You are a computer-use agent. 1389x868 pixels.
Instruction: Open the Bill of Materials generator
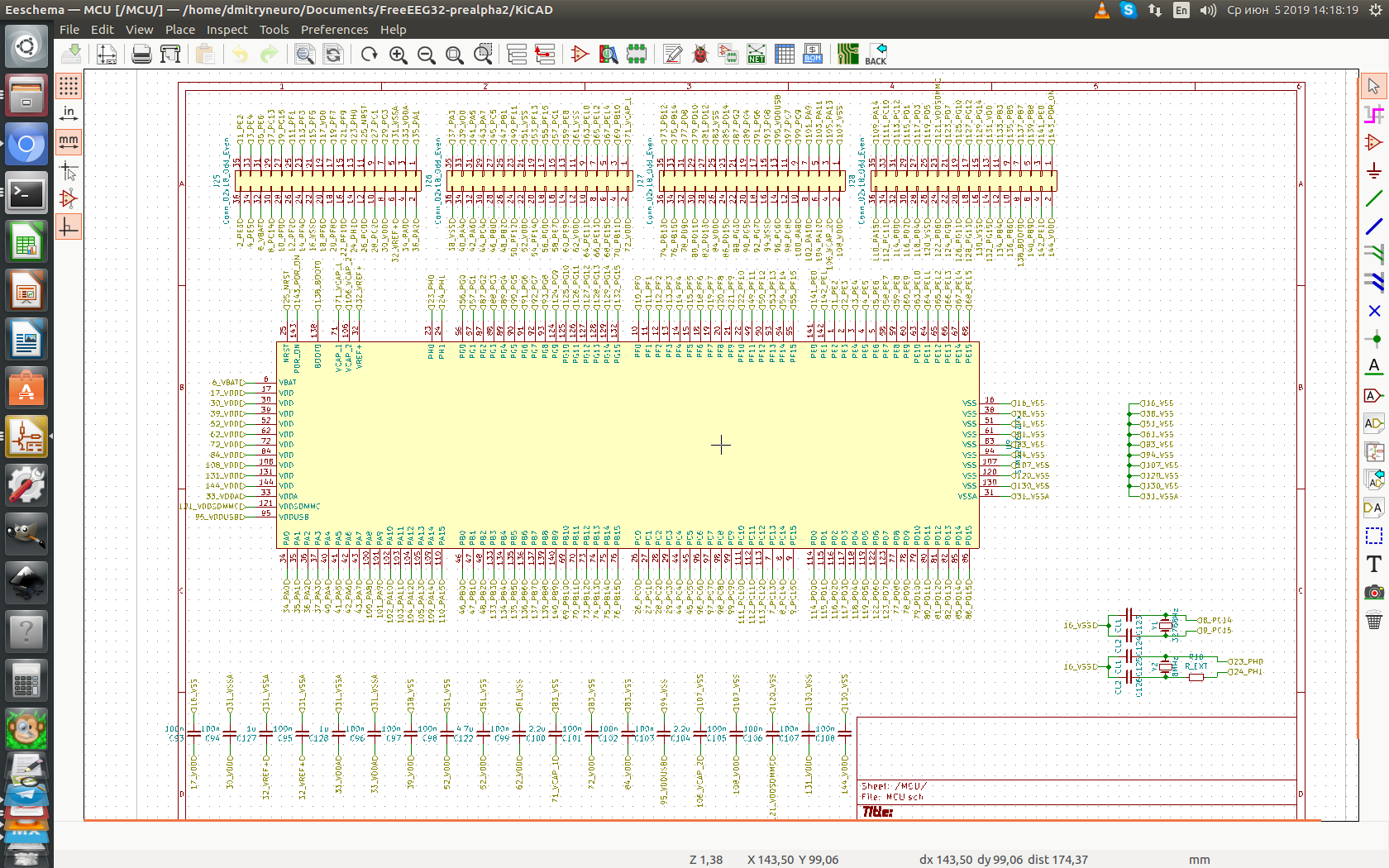point(812,55)
